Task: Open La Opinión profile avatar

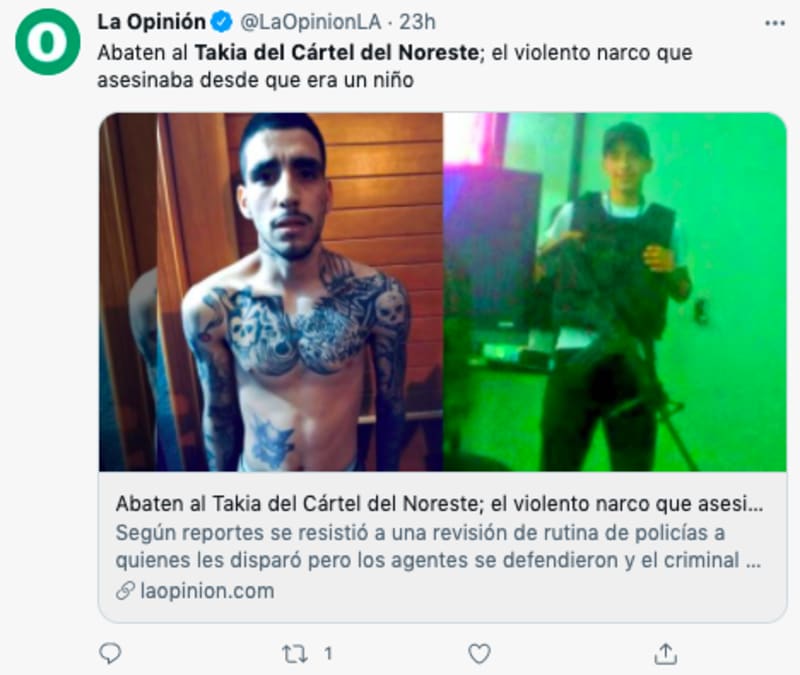Action: pyautogui.click(x=47, y=42)
